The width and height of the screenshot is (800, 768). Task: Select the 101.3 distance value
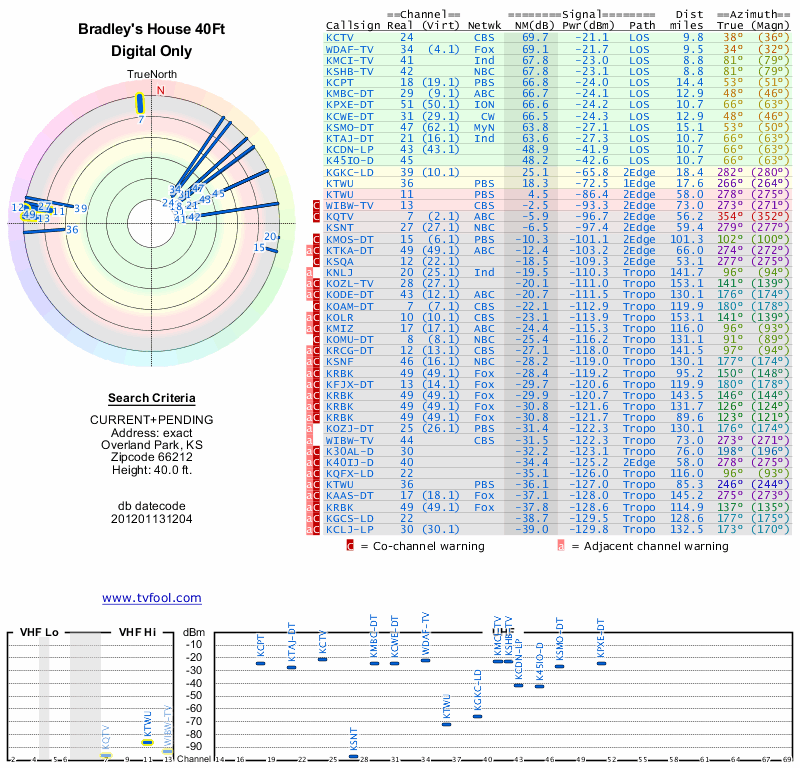click(686, 239)
